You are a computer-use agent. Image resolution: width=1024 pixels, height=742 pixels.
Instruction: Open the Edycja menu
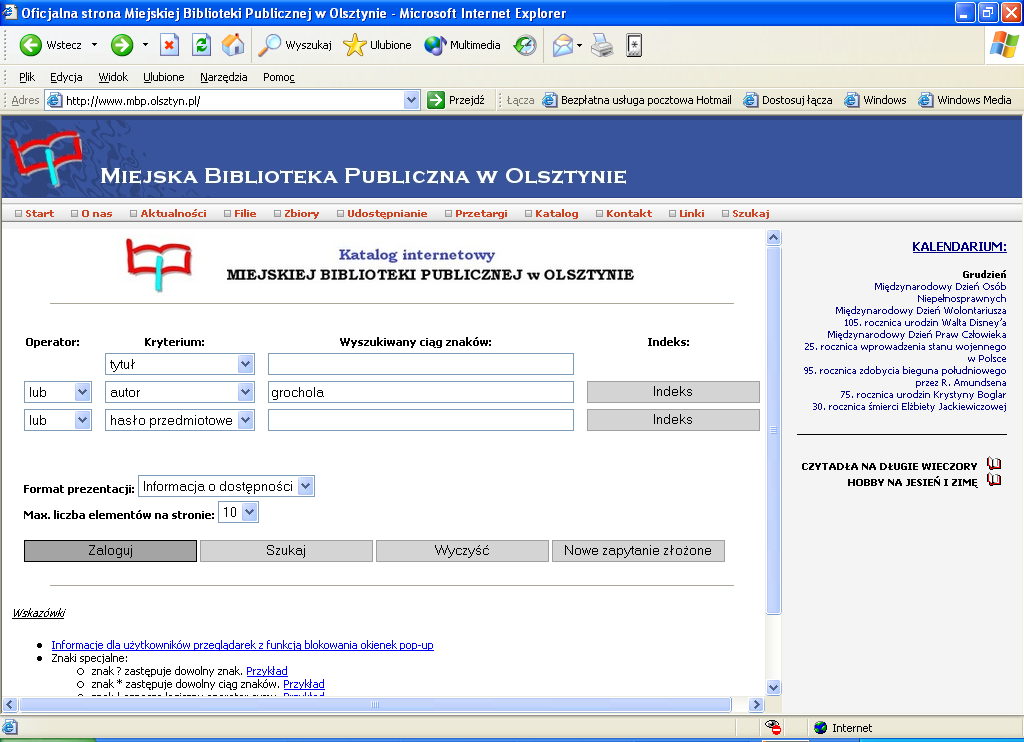(66, 77)
